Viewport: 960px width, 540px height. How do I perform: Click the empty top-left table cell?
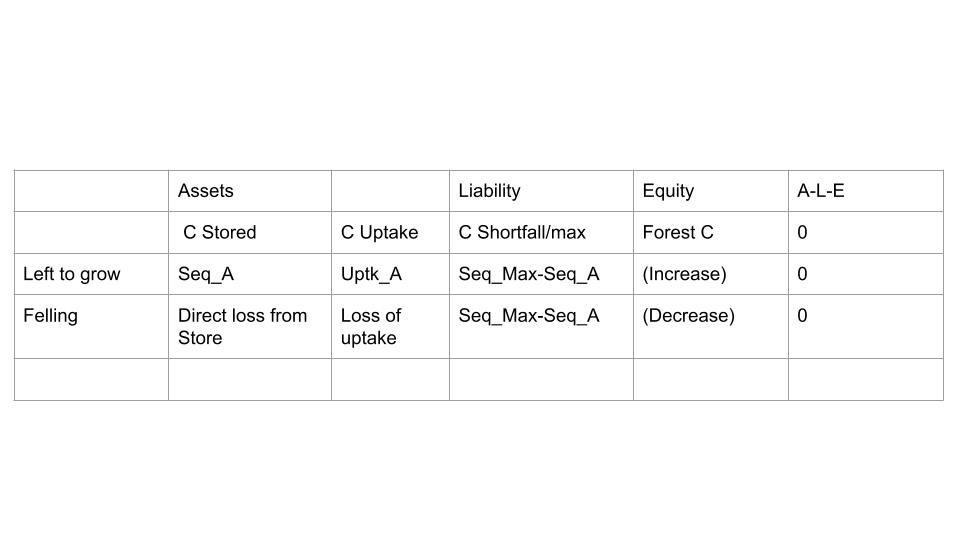[91, 191]
